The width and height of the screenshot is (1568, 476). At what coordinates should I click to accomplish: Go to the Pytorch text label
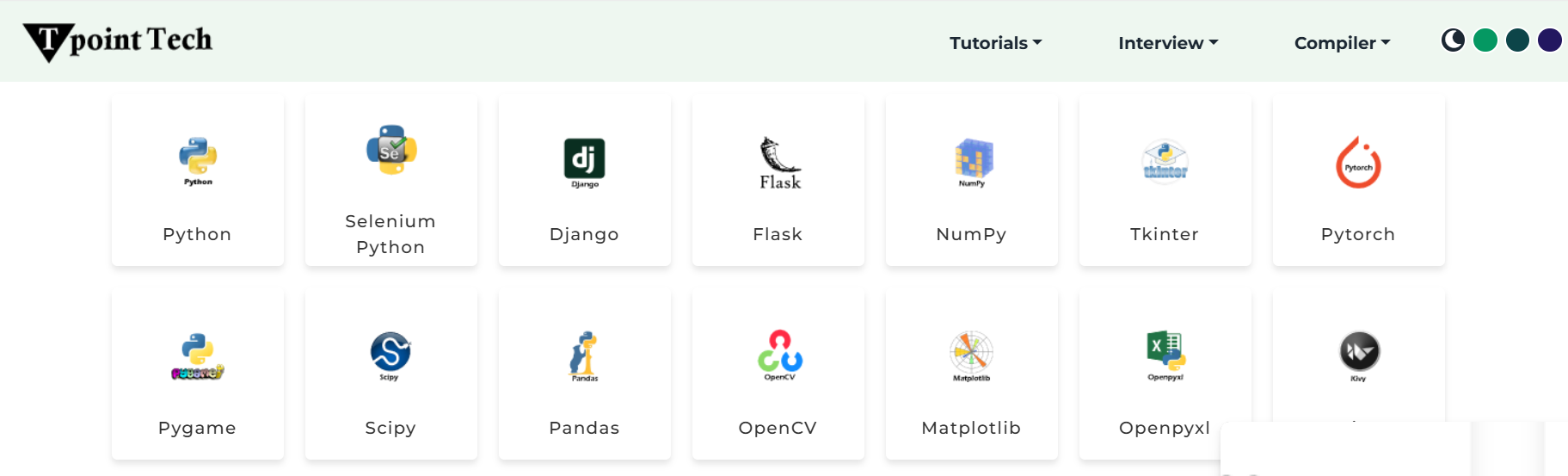[x=1358, y=234]
